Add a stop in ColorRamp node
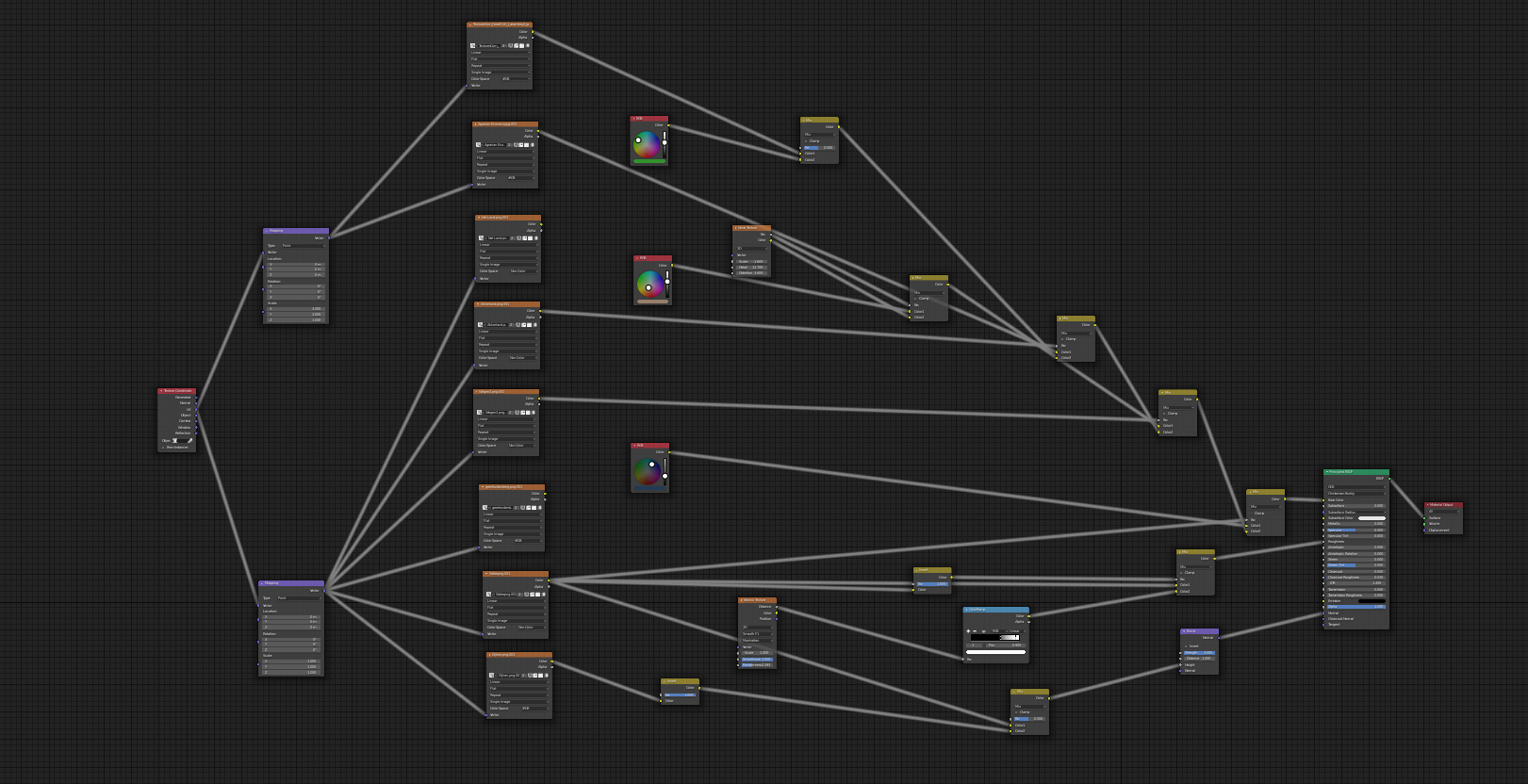Image resolution: width=1528 pixels, height=784 pixels. click(968, 631)
